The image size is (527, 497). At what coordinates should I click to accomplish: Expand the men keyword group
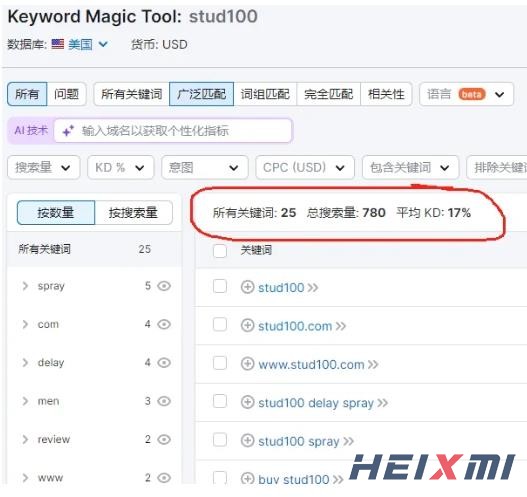[25, 401]
